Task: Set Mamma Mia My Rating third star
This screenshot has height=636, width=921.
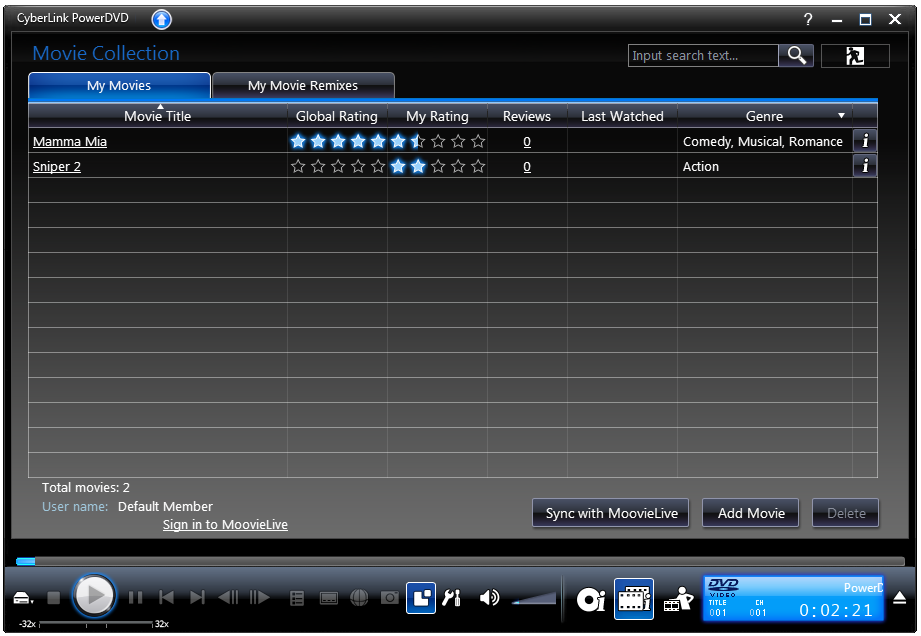Action: (x=438, y=141)
